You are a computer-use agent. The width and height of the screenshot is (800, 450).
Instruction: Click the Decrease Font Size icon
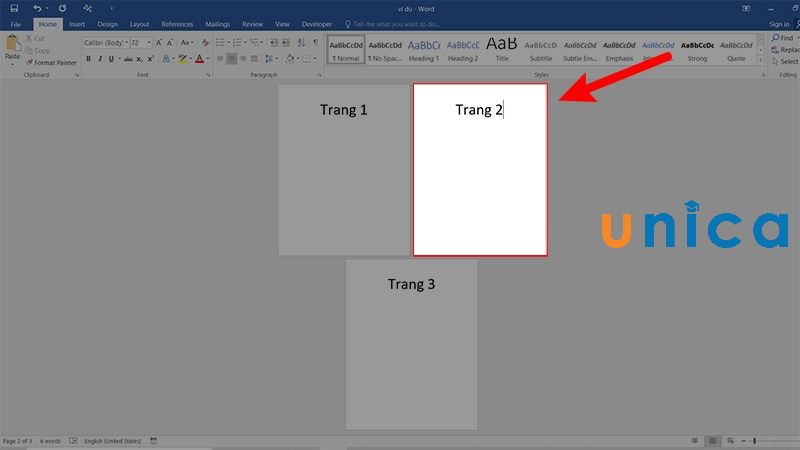point(169,43)
